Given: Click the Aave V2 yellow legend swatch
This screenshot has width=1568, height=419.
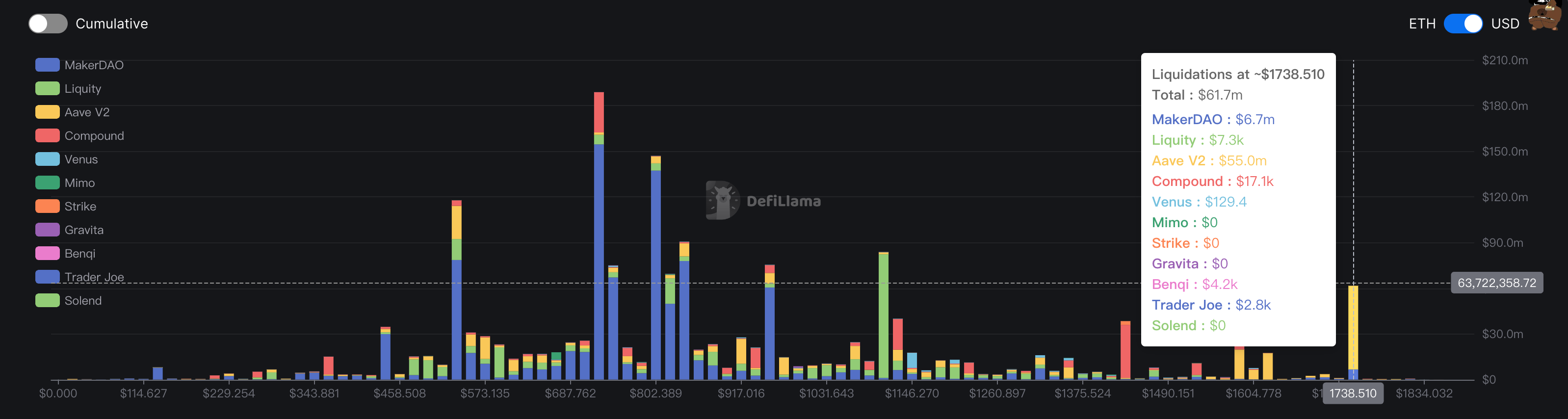Looking at the screenshot, I should point(48,112).
